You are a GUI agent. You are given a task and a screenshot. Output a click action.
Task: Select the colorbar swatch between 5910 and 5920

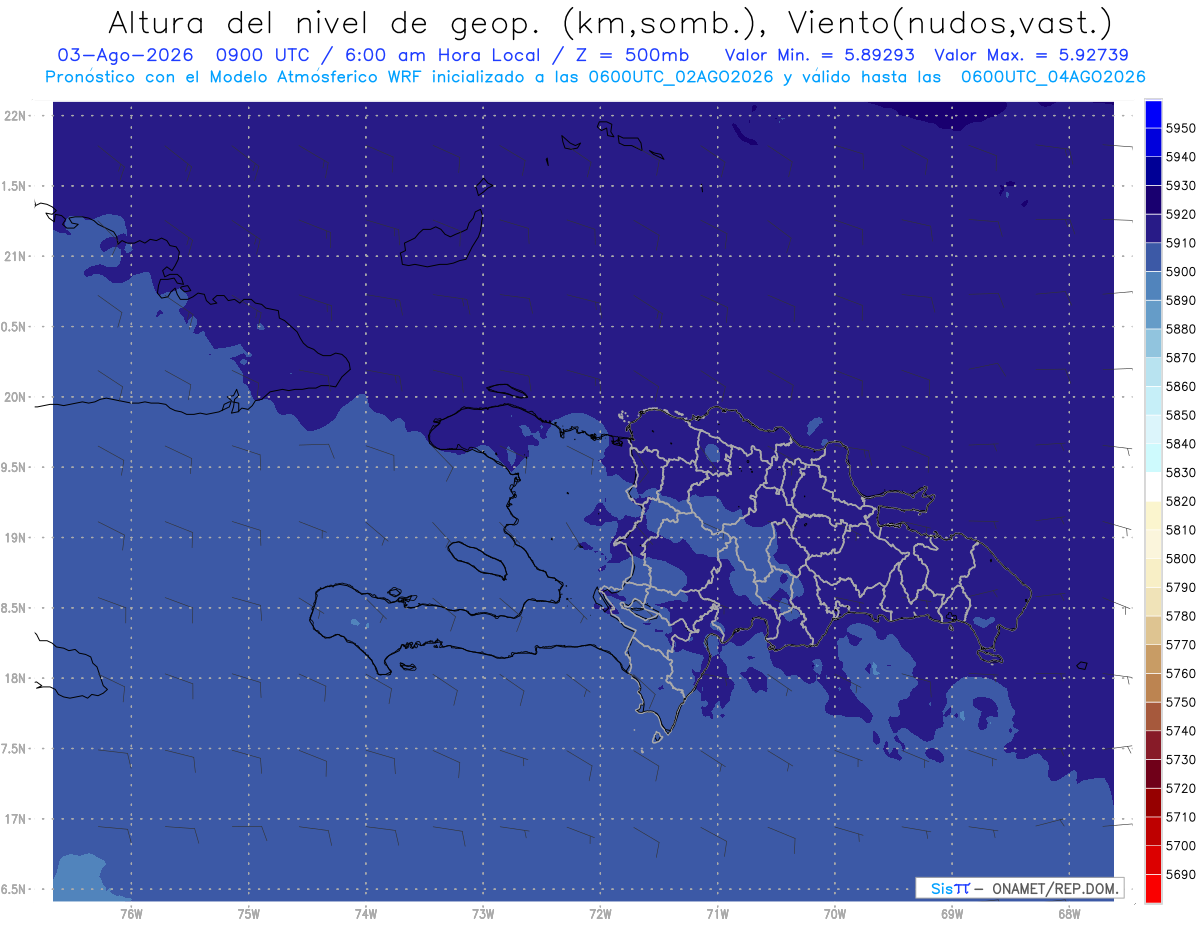[1153, 229]
